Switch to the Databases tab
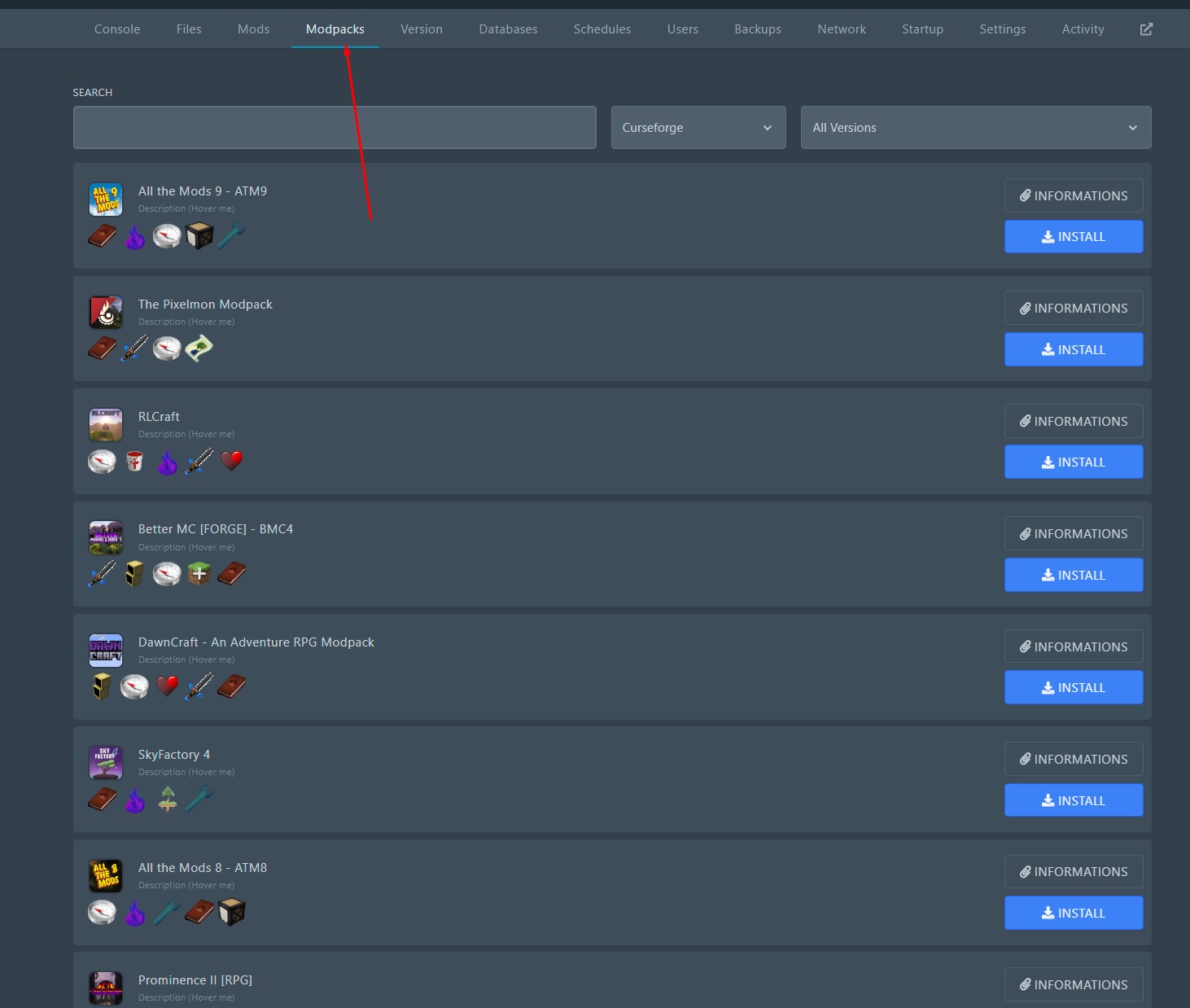The image size is (1190, 1008). 508,29
